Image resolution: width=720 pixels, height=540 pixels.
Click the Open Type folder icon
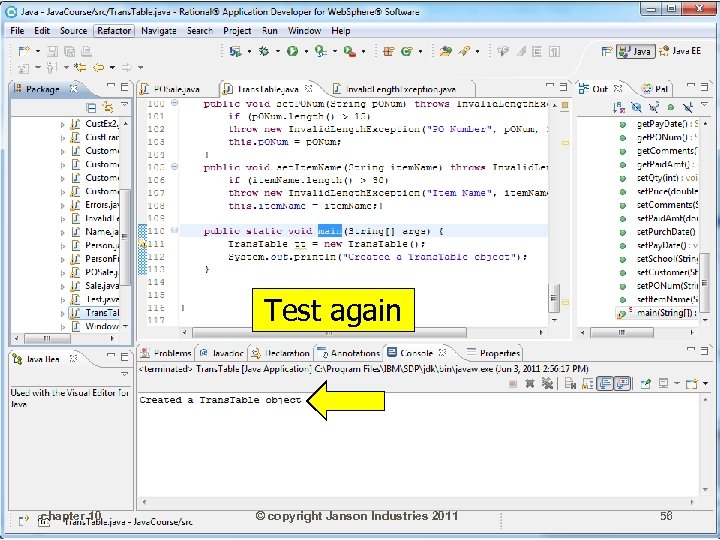coord(445,51)
